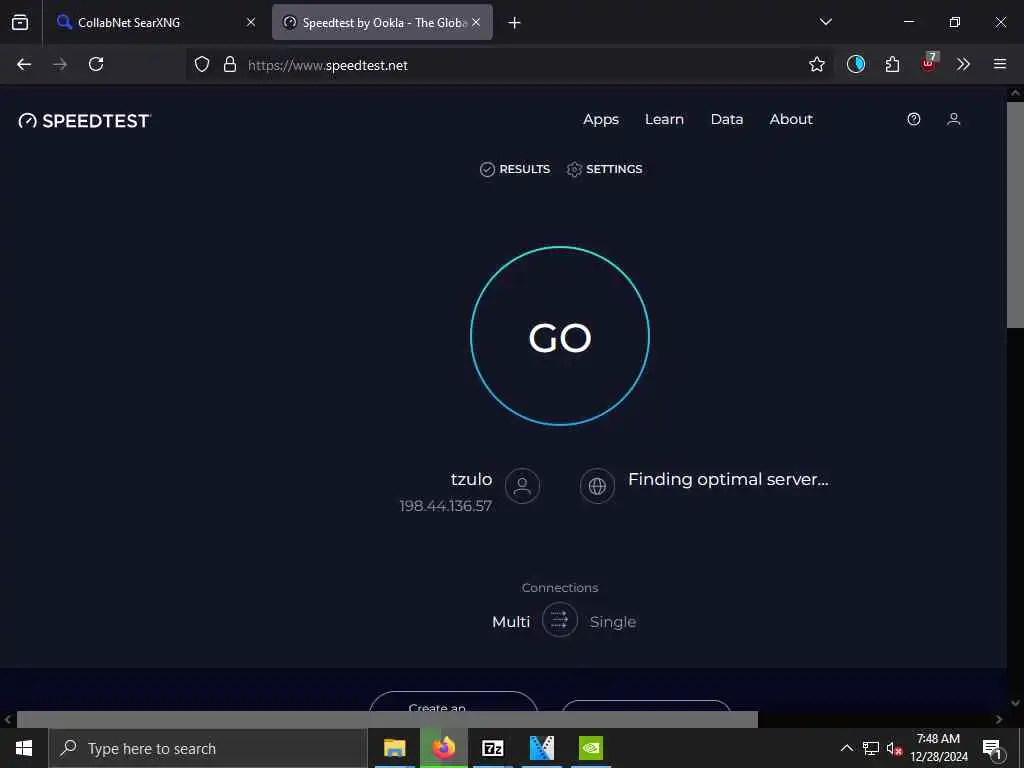This screenshot has width=1024, height=768.
Task: Click the muted volume tray icon
Action: tap(894, 749)
